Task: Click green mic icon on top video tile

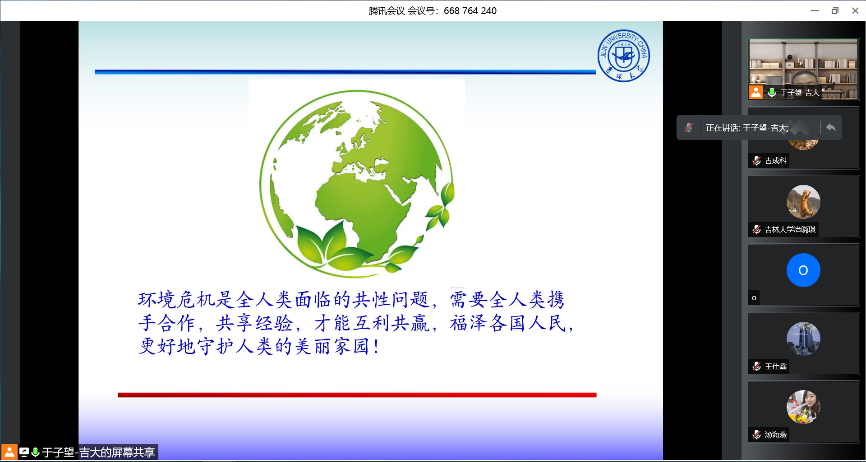Action: (771, 92)
